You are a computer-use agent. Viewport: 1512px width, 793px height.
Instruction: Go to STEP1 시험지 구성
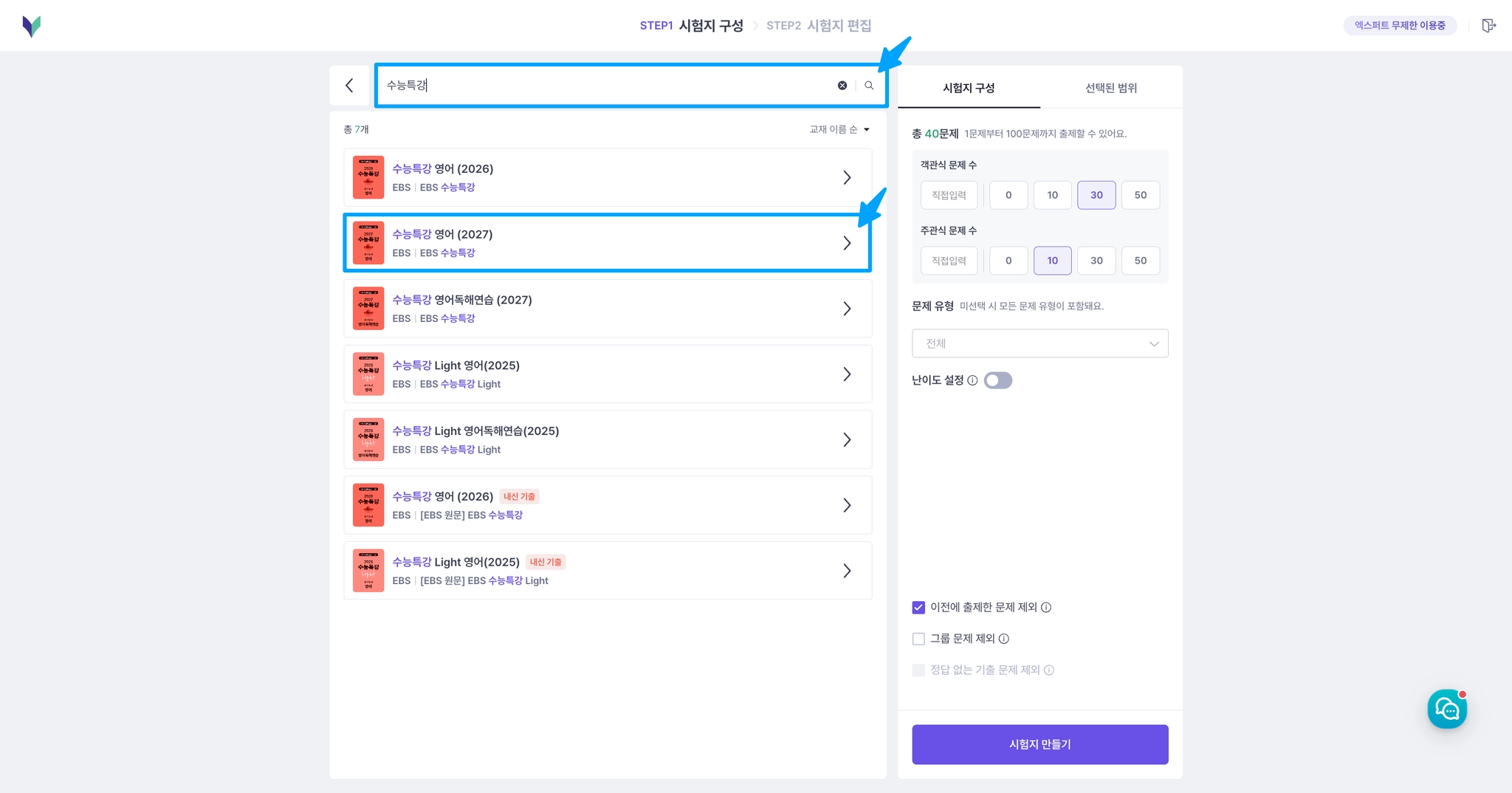[x=691, y=26]
